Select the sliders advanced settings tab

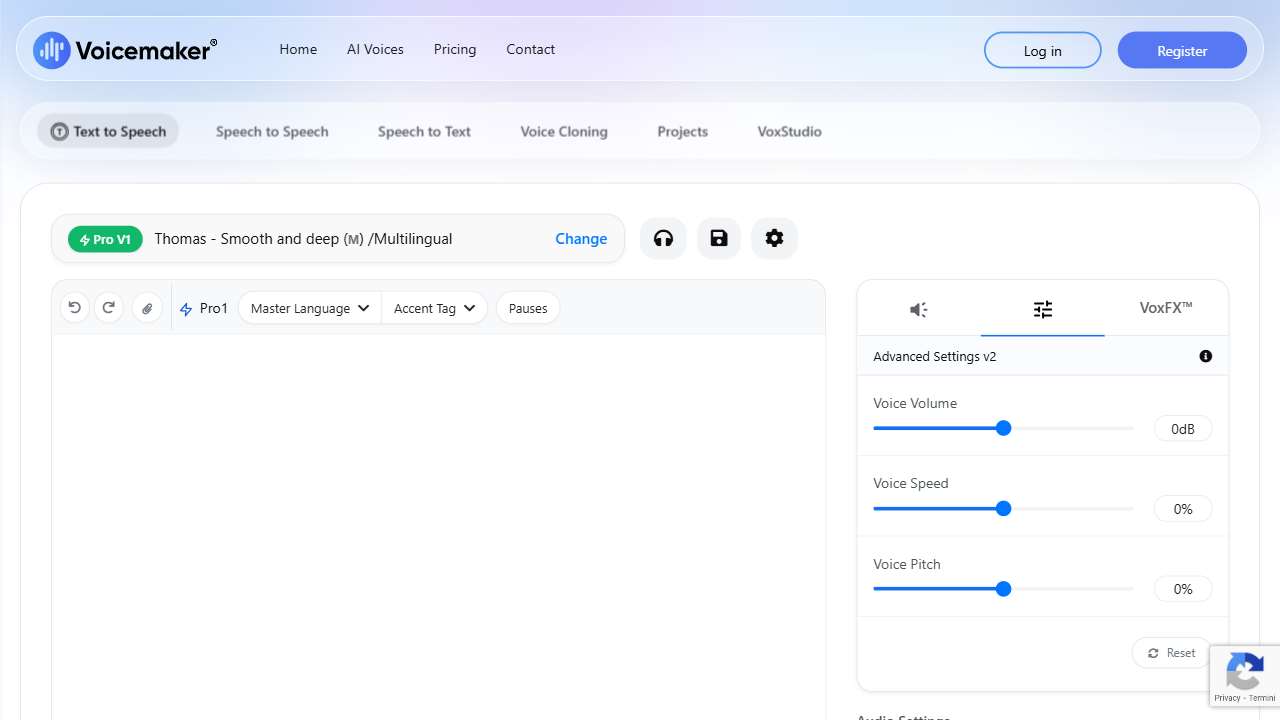[x=1042, y=309]
